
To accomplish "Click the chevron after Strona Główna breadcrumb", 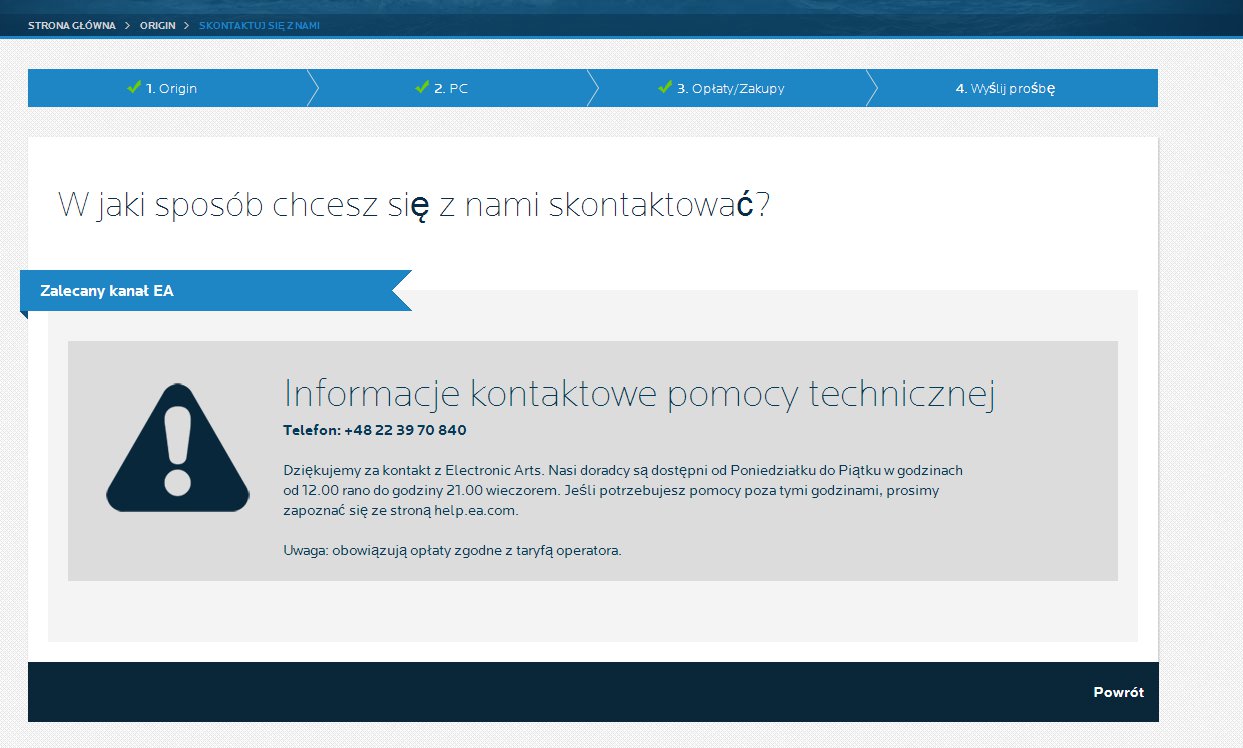I will (128, 25).
